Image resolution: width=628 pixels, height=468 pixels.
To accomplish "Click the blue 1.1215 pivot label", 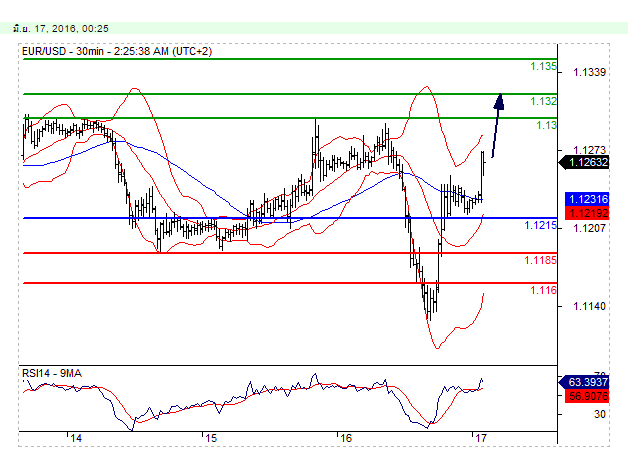I will tap(541, 225).
